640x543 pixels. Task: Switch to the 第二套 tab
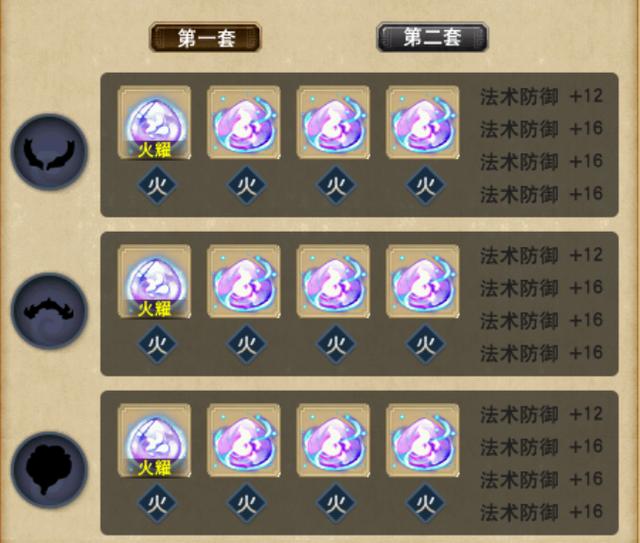(432, 38)
